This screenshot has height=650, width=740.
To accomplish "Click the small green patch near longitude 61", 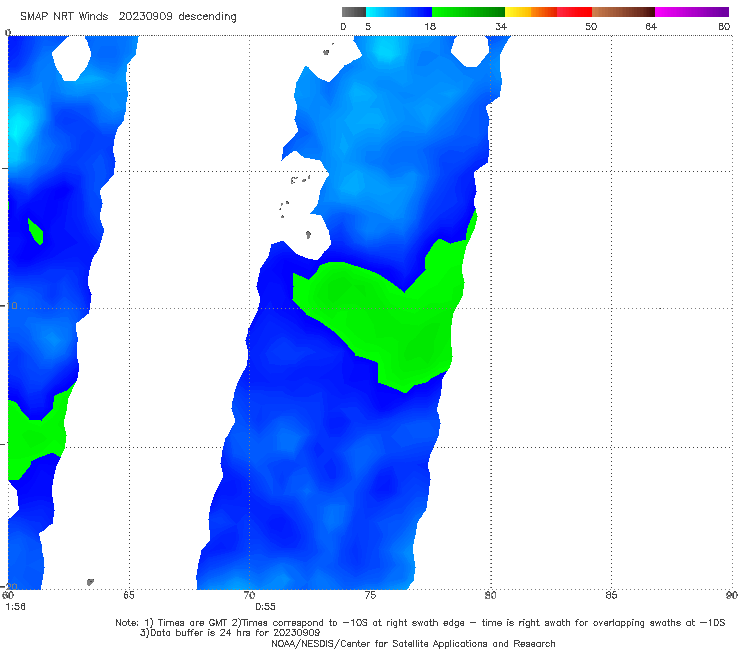I will (35, 231).
